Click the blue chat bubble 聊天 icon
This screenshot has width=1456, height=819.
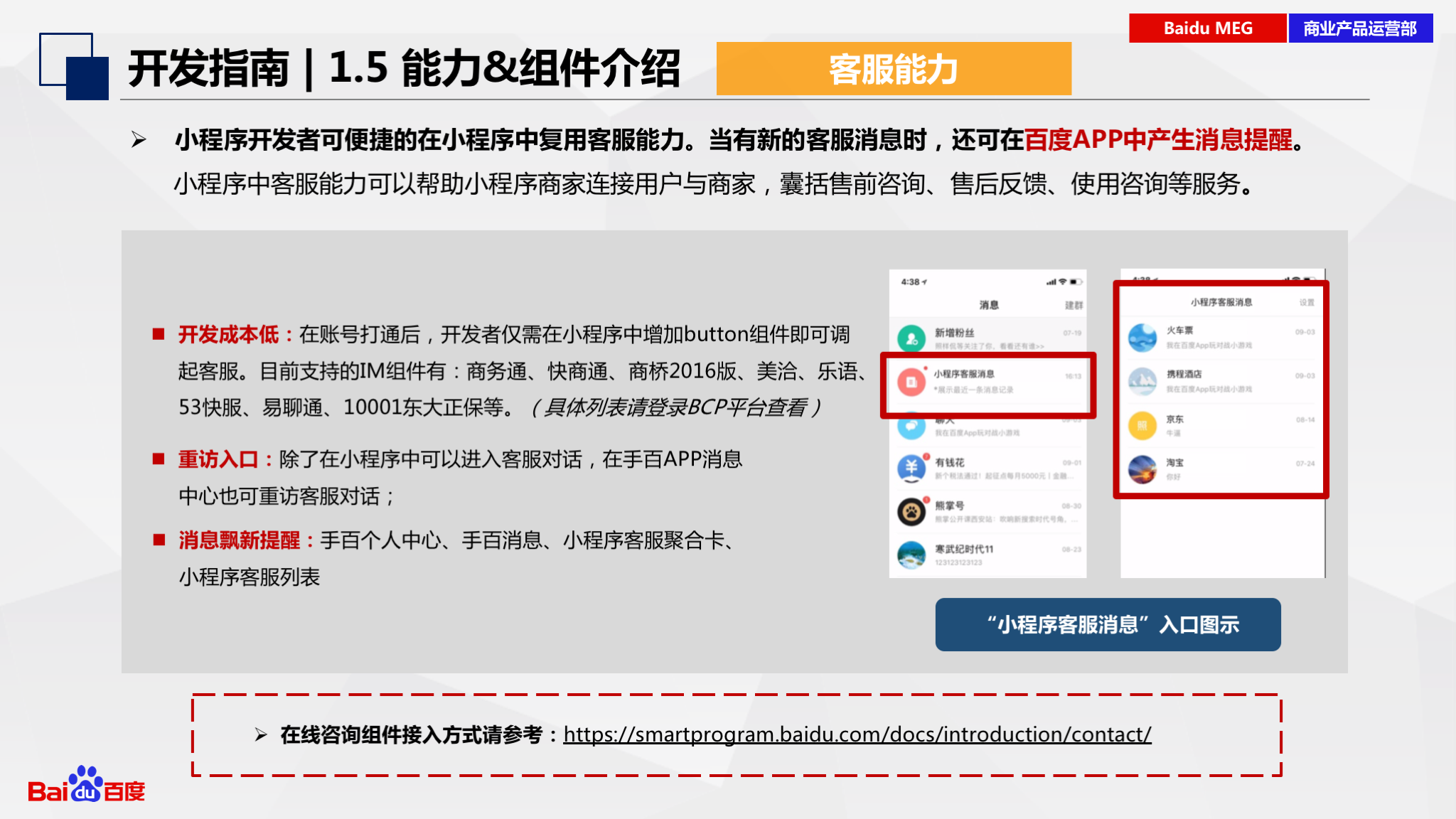[911, 427]
